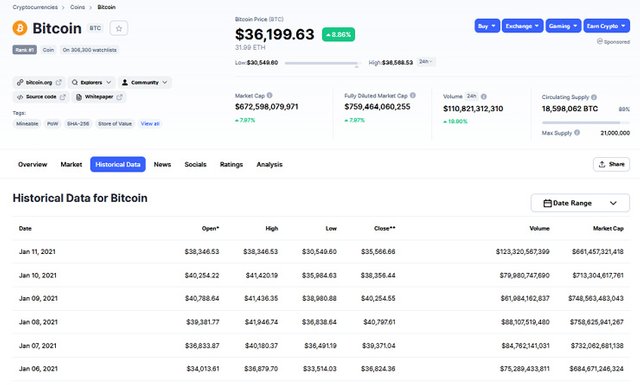The image size is (640, 385).
Task: Click the Date column header
Action: pos(25,229)
